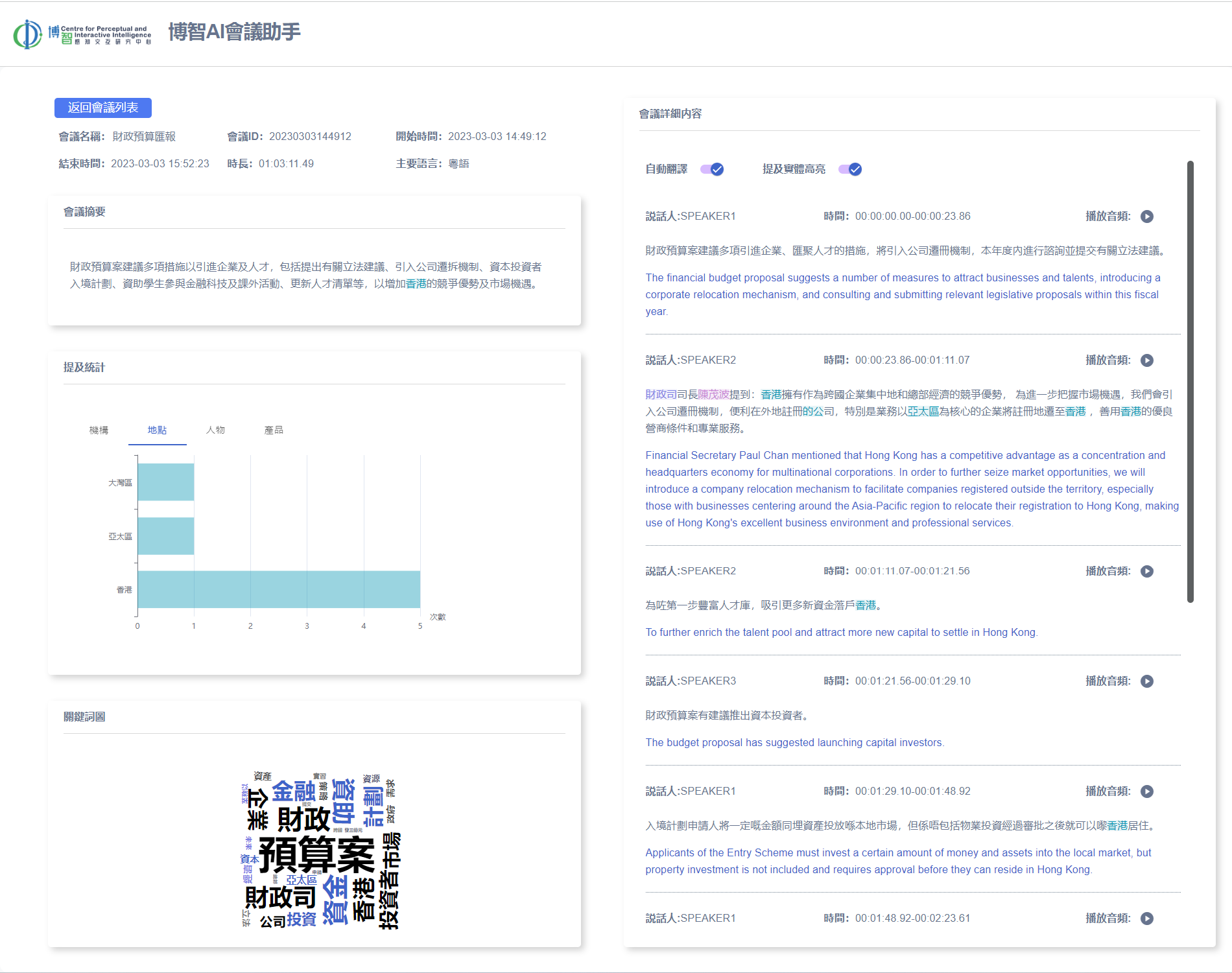Play audio for SPEAKER2 segment starting 00:00:23.86
The image size is (1232, 973).
(x=1146, y=360)
